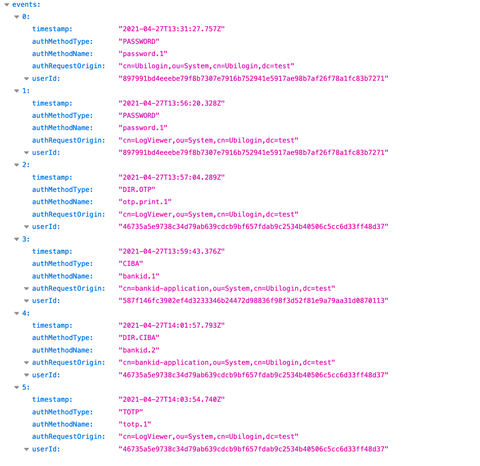Toggle userId arrow in event 0

(x=27, y=79)
